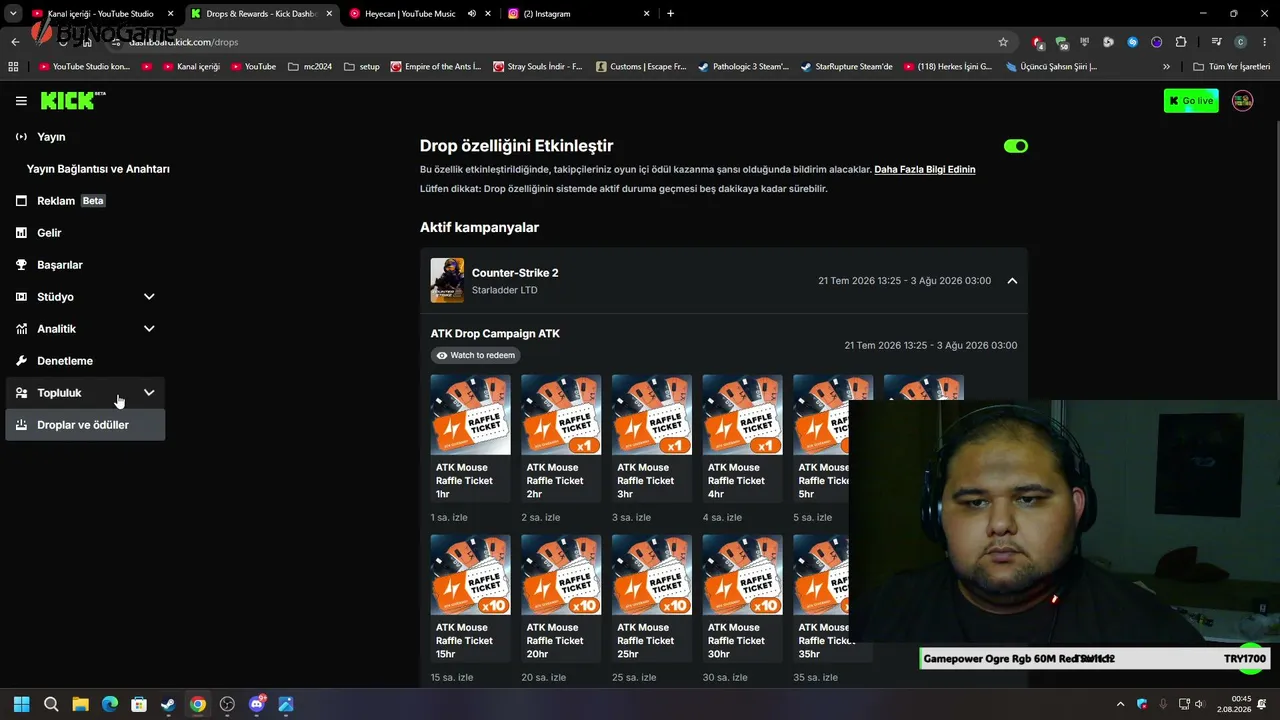The image size is (1280, 720).
Task: Click the address bar URL field
Action: click(560, 42)
